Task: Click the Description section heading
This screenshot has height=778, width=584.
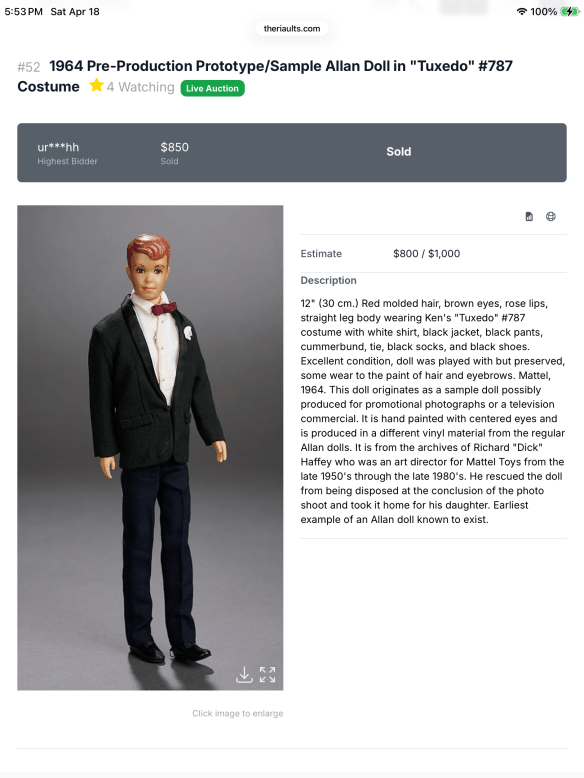Action: point(328,280)
